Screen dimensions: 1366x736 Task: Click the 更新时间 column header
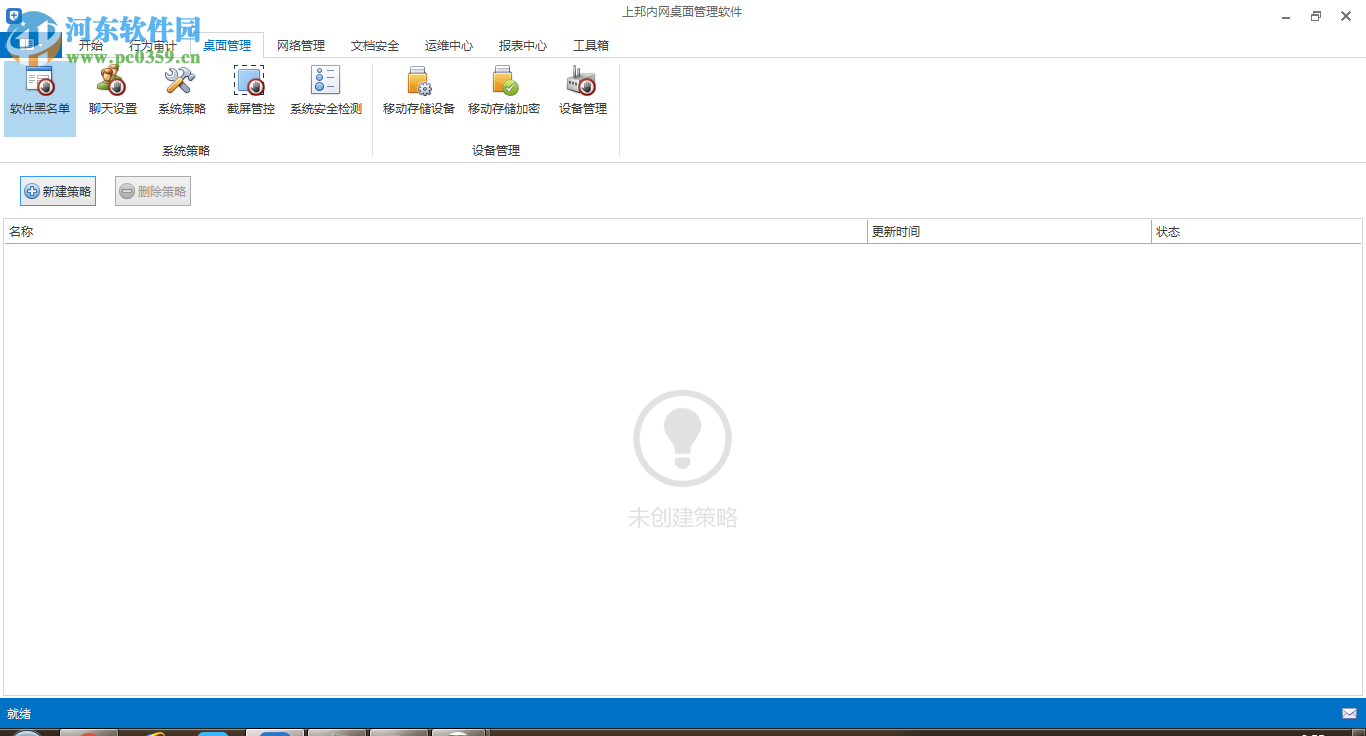[895, 231]
